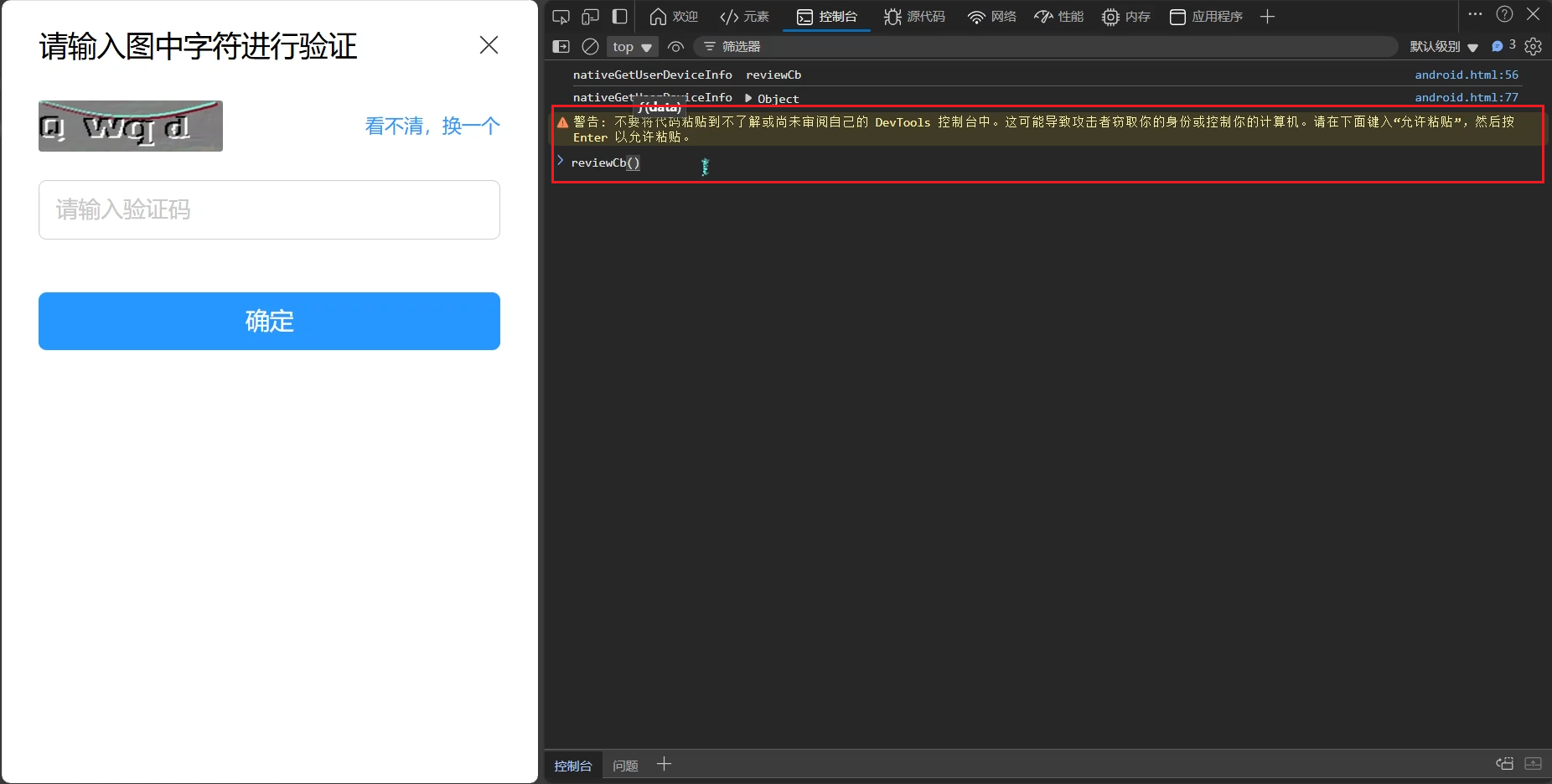Open the more options ellipsis menu
Screen dimensions: 1552x784
pyautogui.click(x=1475, y=14)
